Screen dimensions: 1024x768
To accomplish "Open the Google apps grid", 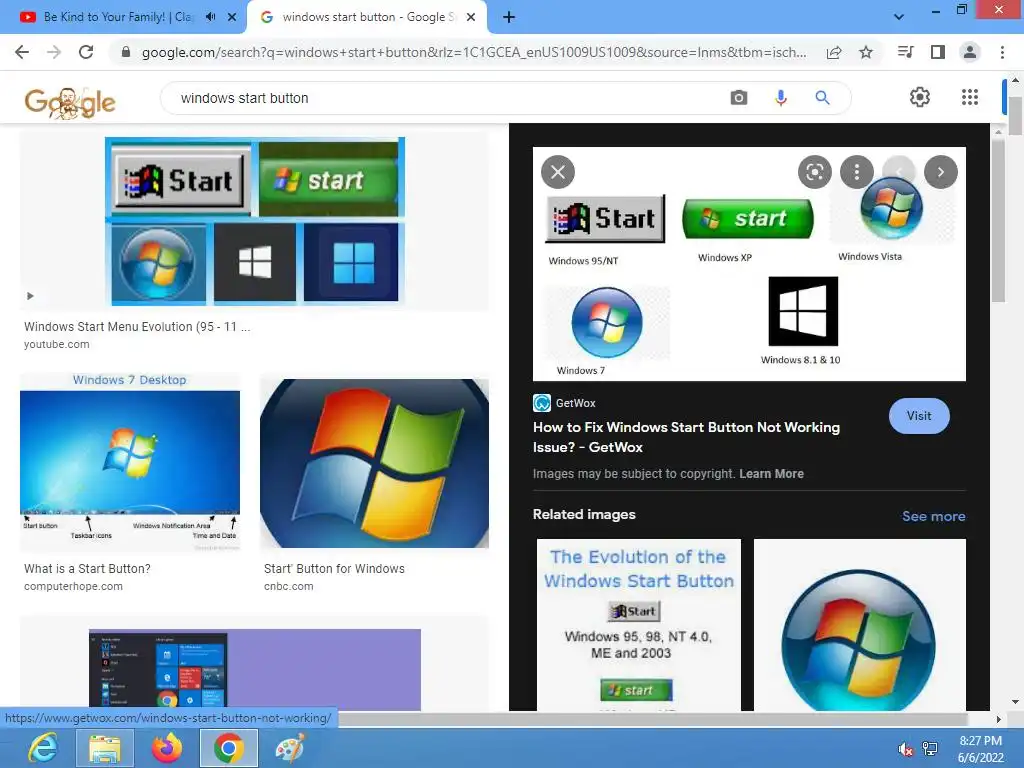I will point(970,97).
